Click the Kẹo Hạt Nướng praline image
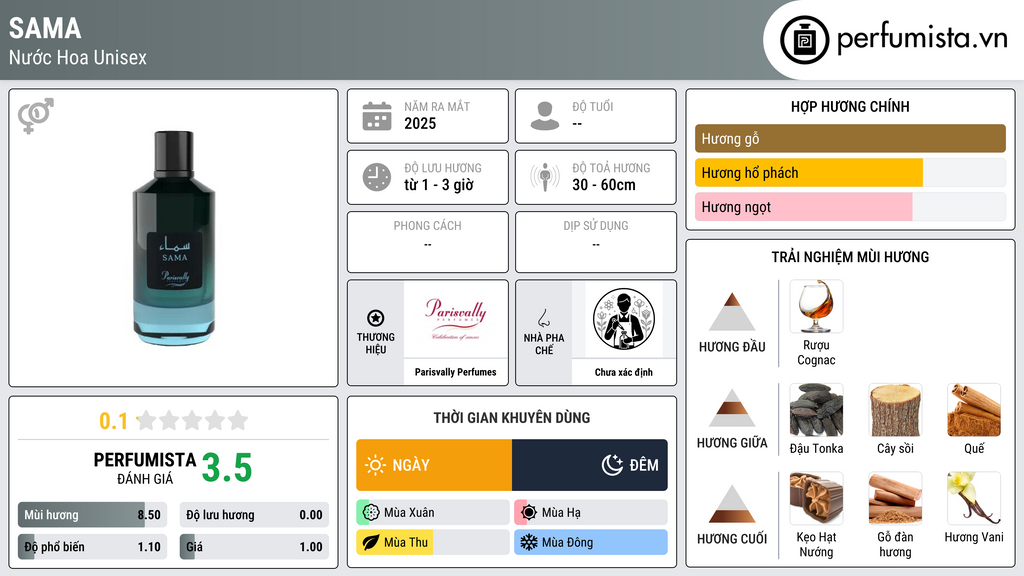Screen dimensions: 1024x576 tap(816, 499)
